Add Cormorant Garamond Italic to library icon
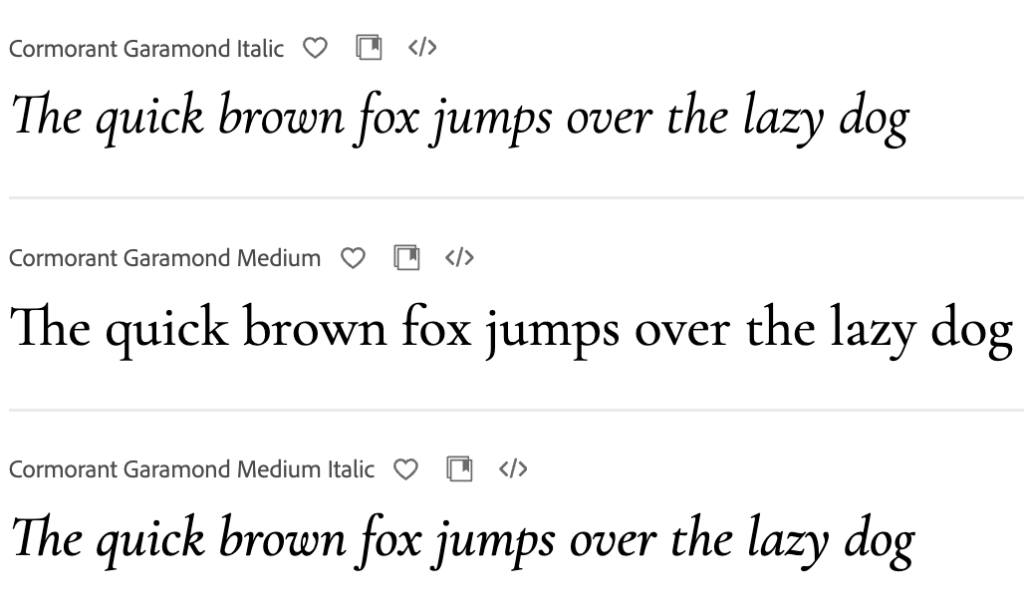This screenshot has width=1024, height=610. [369, 48]
